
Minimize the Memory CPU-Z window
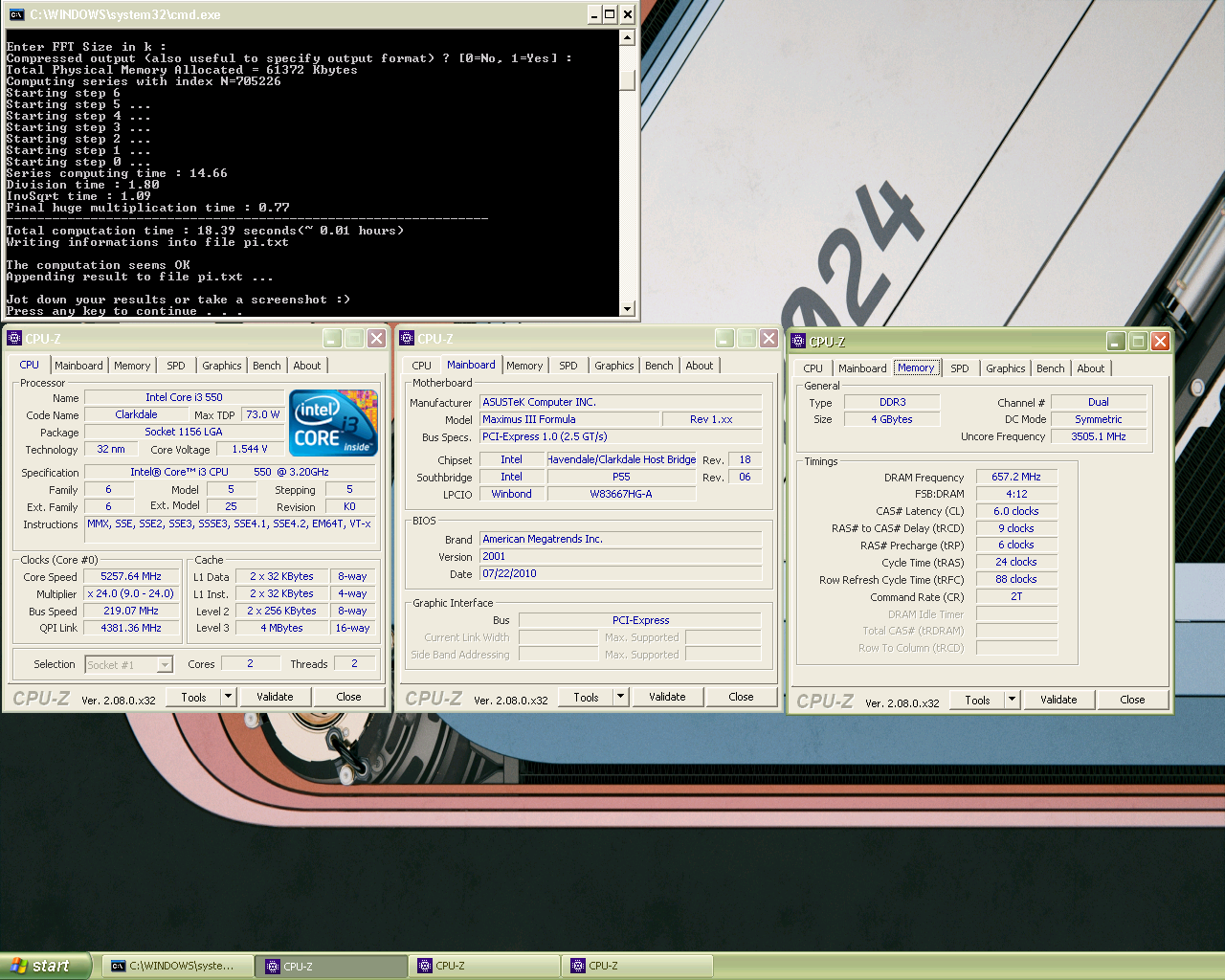click(1116, 341)
